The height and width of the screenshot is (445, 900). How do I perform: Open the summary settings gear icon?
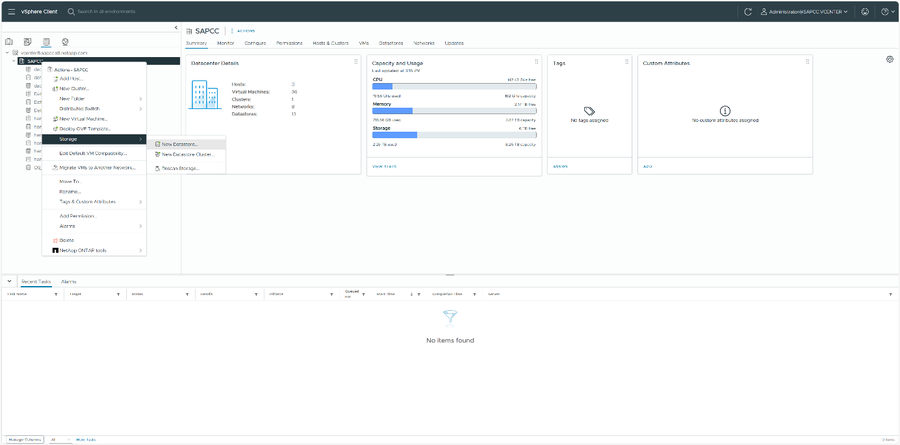(890, 60)
